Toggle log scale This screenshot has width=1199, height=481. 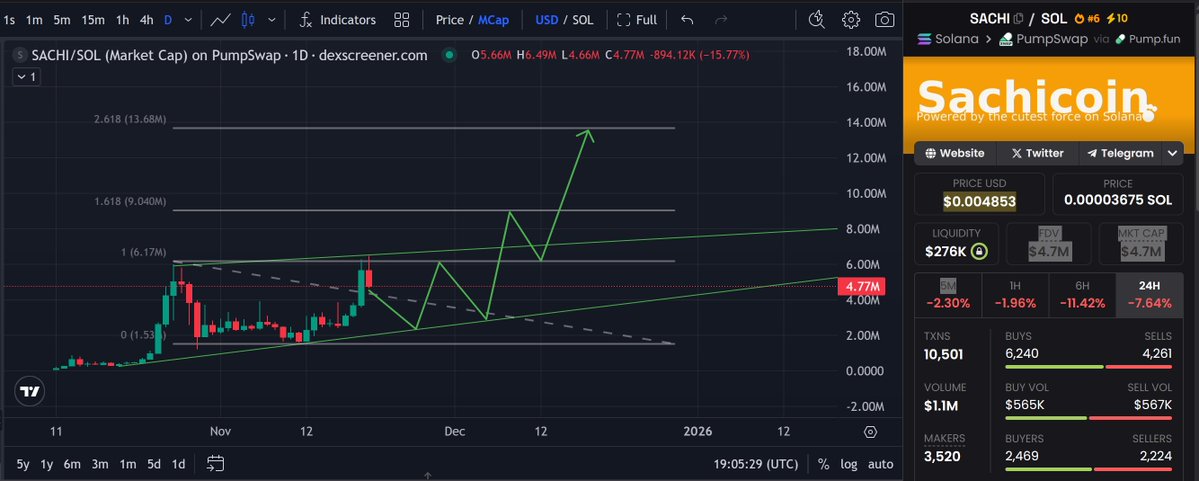pyautogui.click(x=849, y=463)
